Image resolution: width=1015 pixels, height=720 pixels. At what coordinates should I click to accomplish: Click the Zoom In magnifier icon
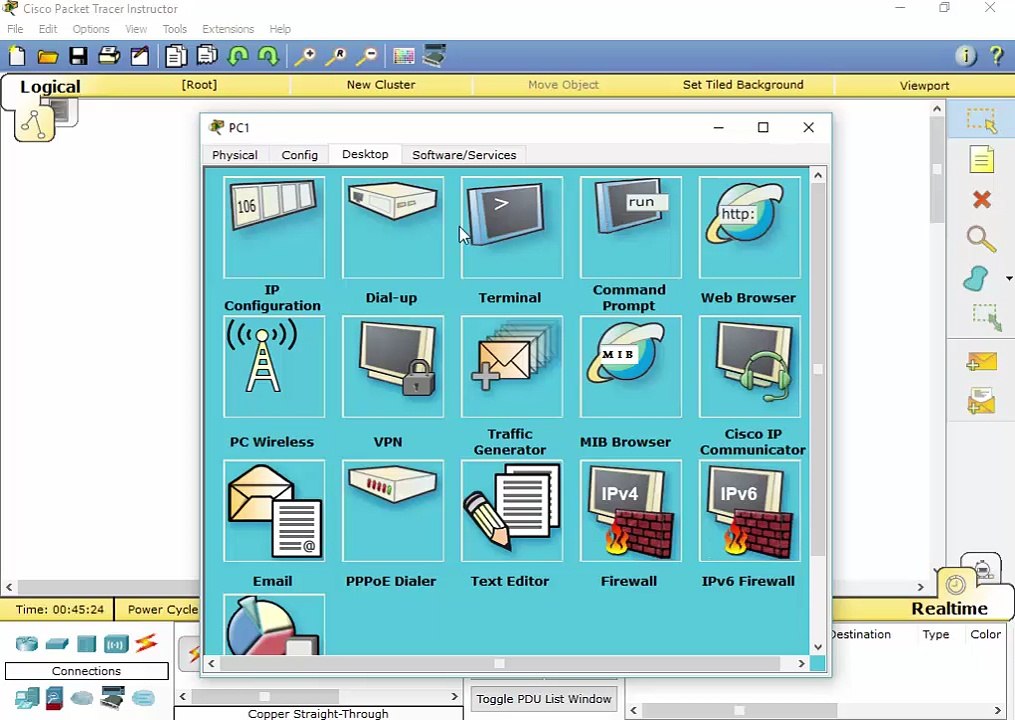[305, 56]
